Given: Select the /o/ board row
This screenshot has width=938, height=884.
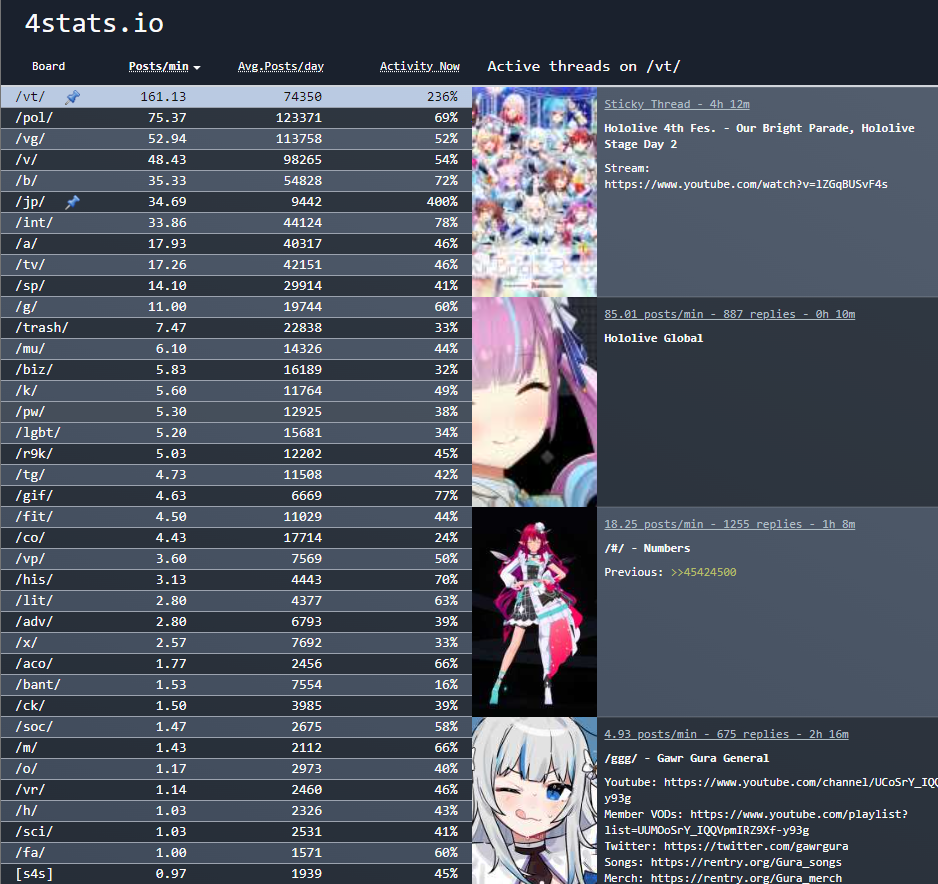Looking at the screenshot, I should coord(236,769).
